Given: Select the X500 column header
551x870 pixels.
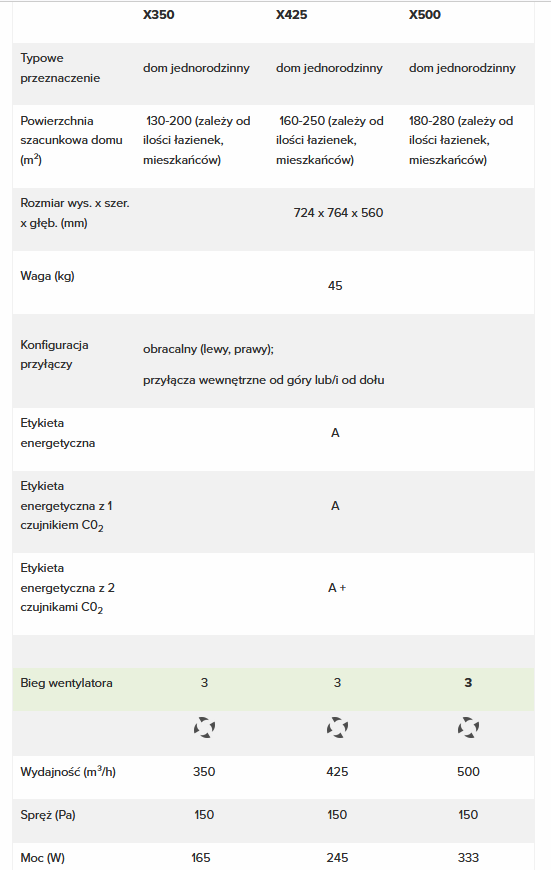Looking at the screenshot, I should (x=425, y=15).
